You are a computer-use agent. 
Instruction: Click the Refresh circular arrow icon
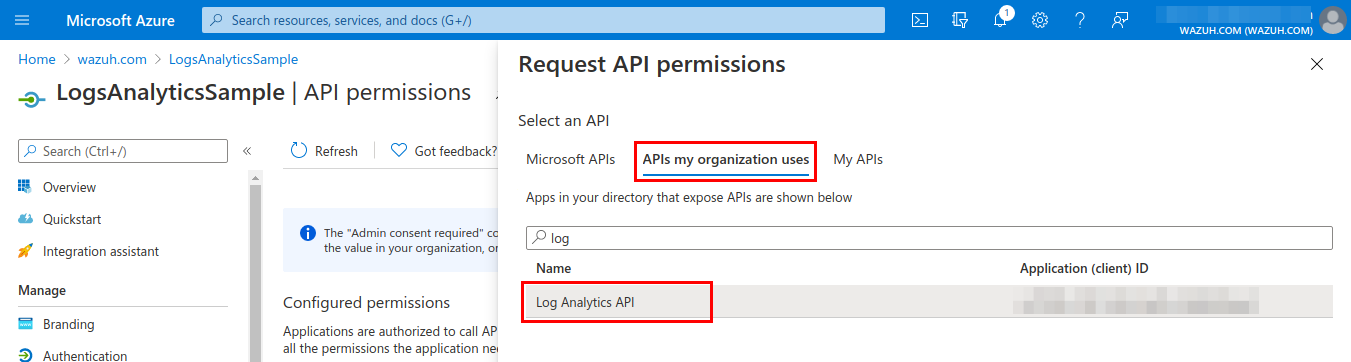point(299,151)
